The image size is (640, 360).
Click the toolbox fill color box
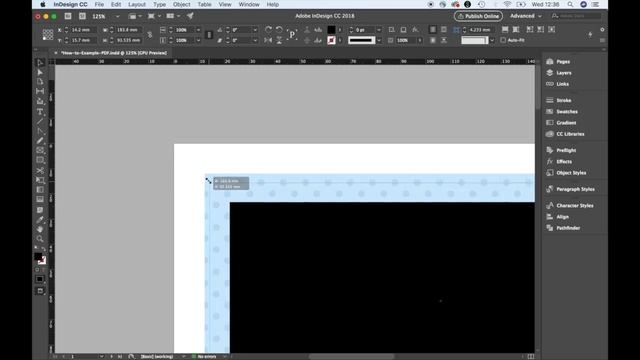tap(38, 257)
